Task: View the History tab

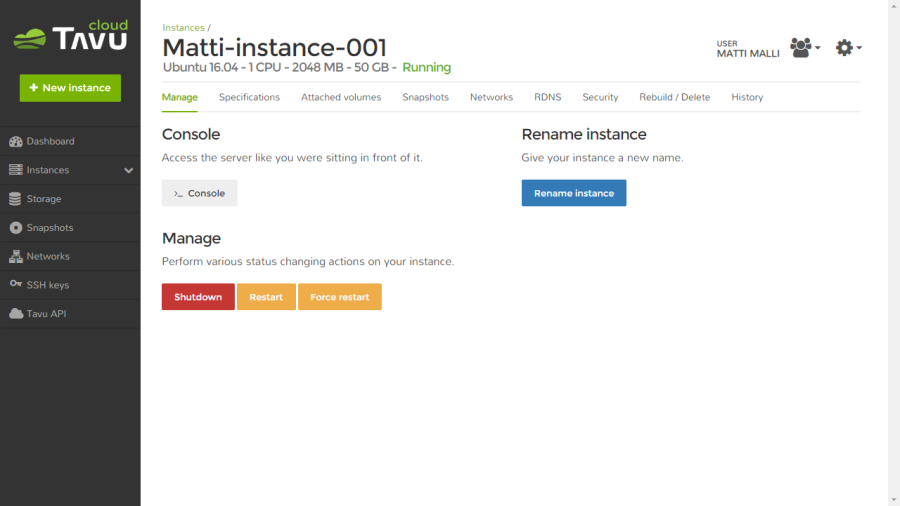Action: [x=747, y=98]
